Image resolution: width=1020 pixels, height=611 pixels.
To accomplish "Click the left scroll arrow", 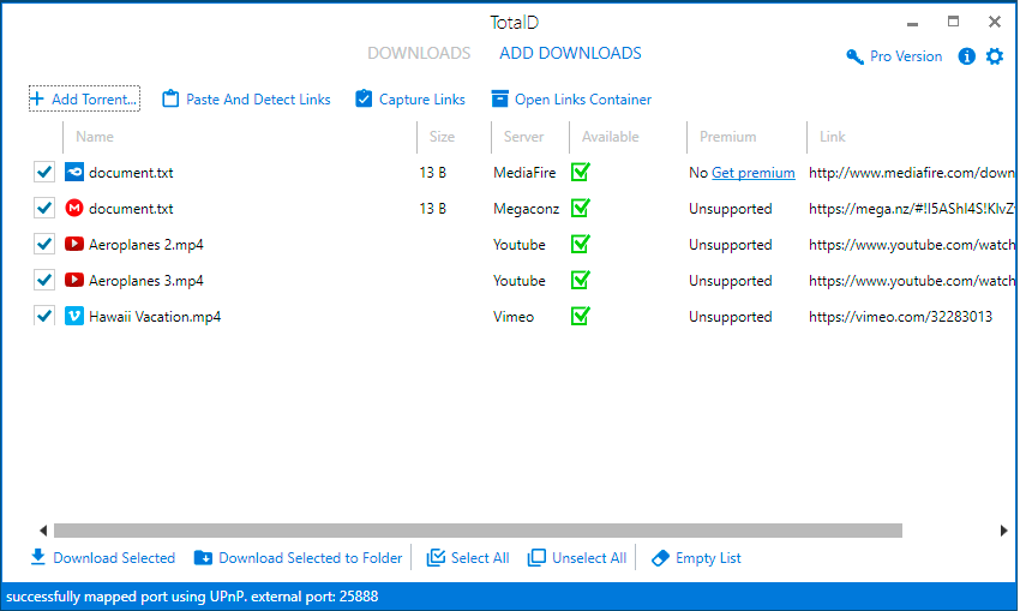I will pyautogui.click(x=43, y=530).
